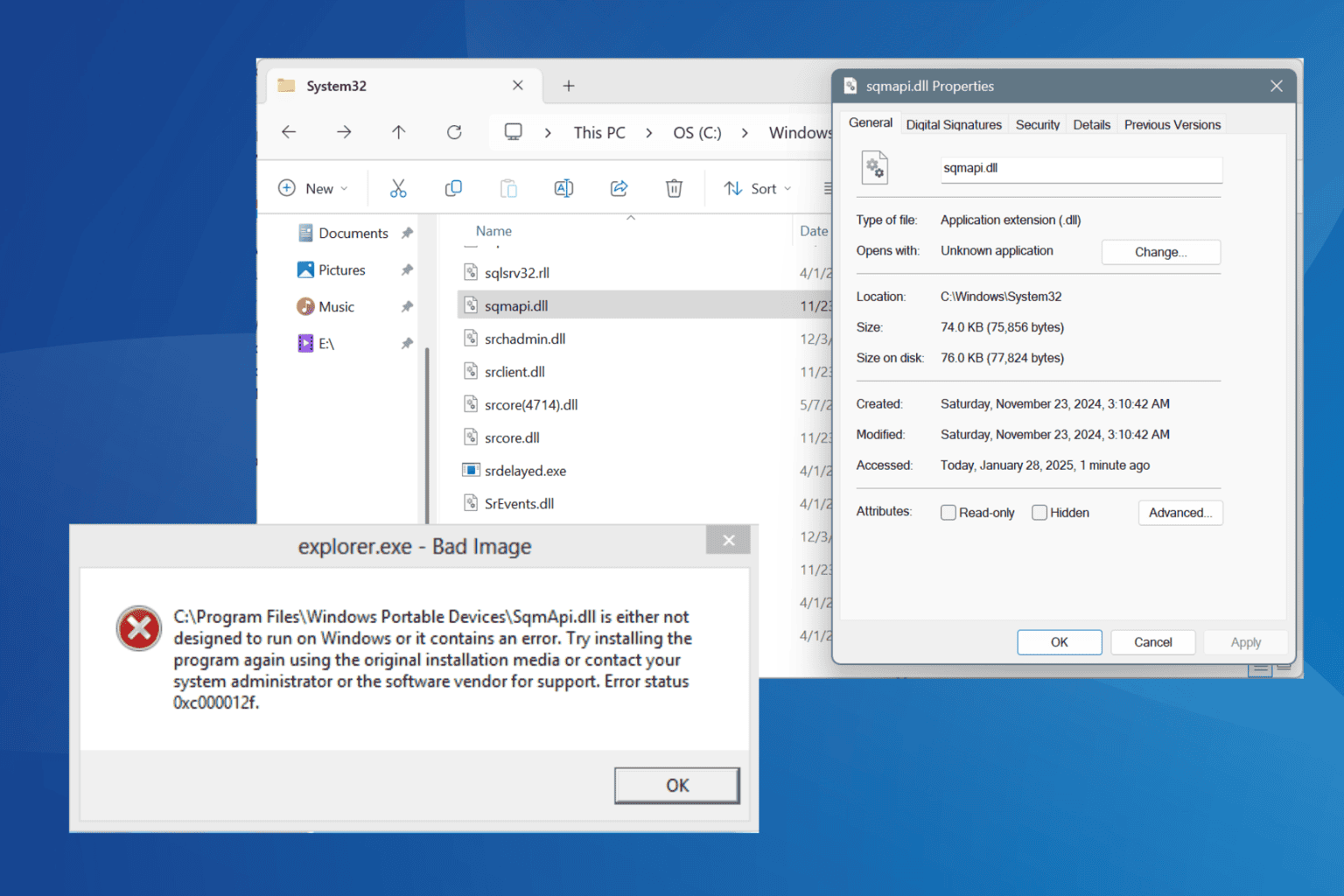The image size is (1344, 896).
Task: Open a new Explorer tab with plus
Action: [569, 86]
